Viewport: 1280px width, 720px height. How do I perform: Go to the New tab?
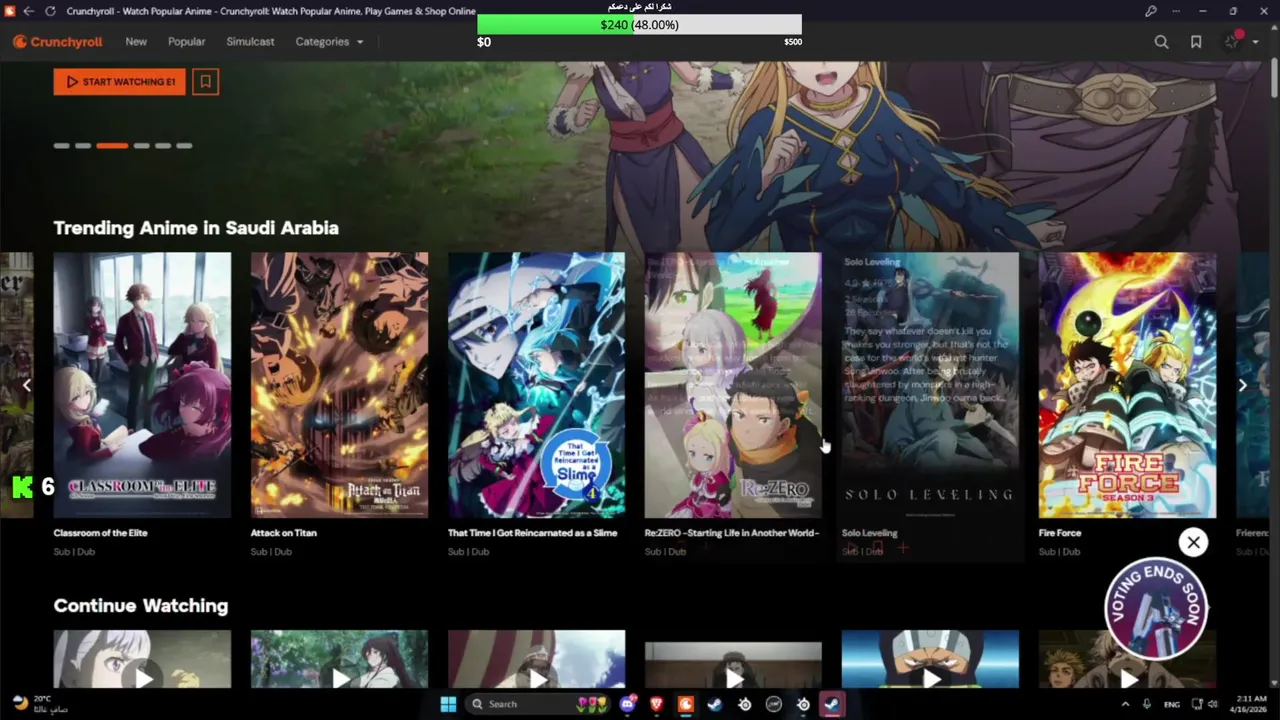[136, 42]
